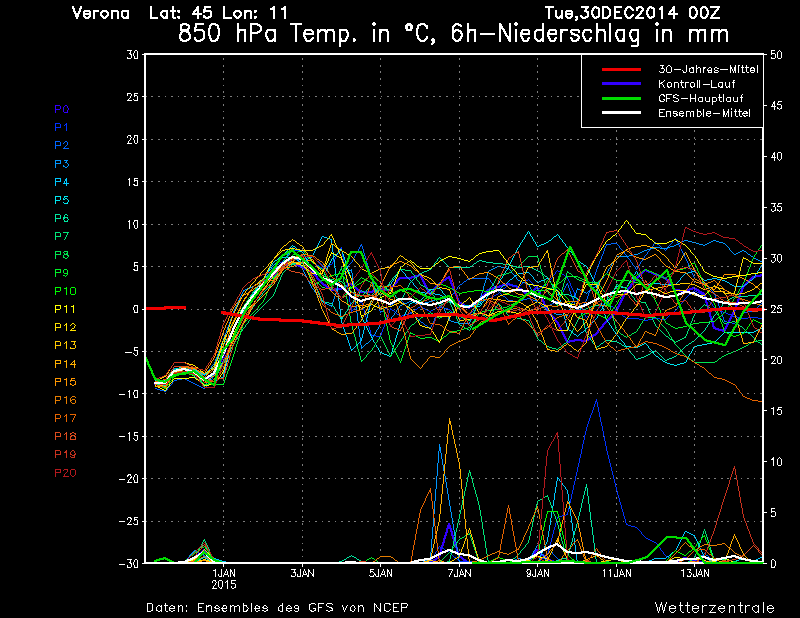Image resolution: width=800 pixels, height=618 pixels.
Task: Click the "P3" ensemble member label
Action: point(62,164)
